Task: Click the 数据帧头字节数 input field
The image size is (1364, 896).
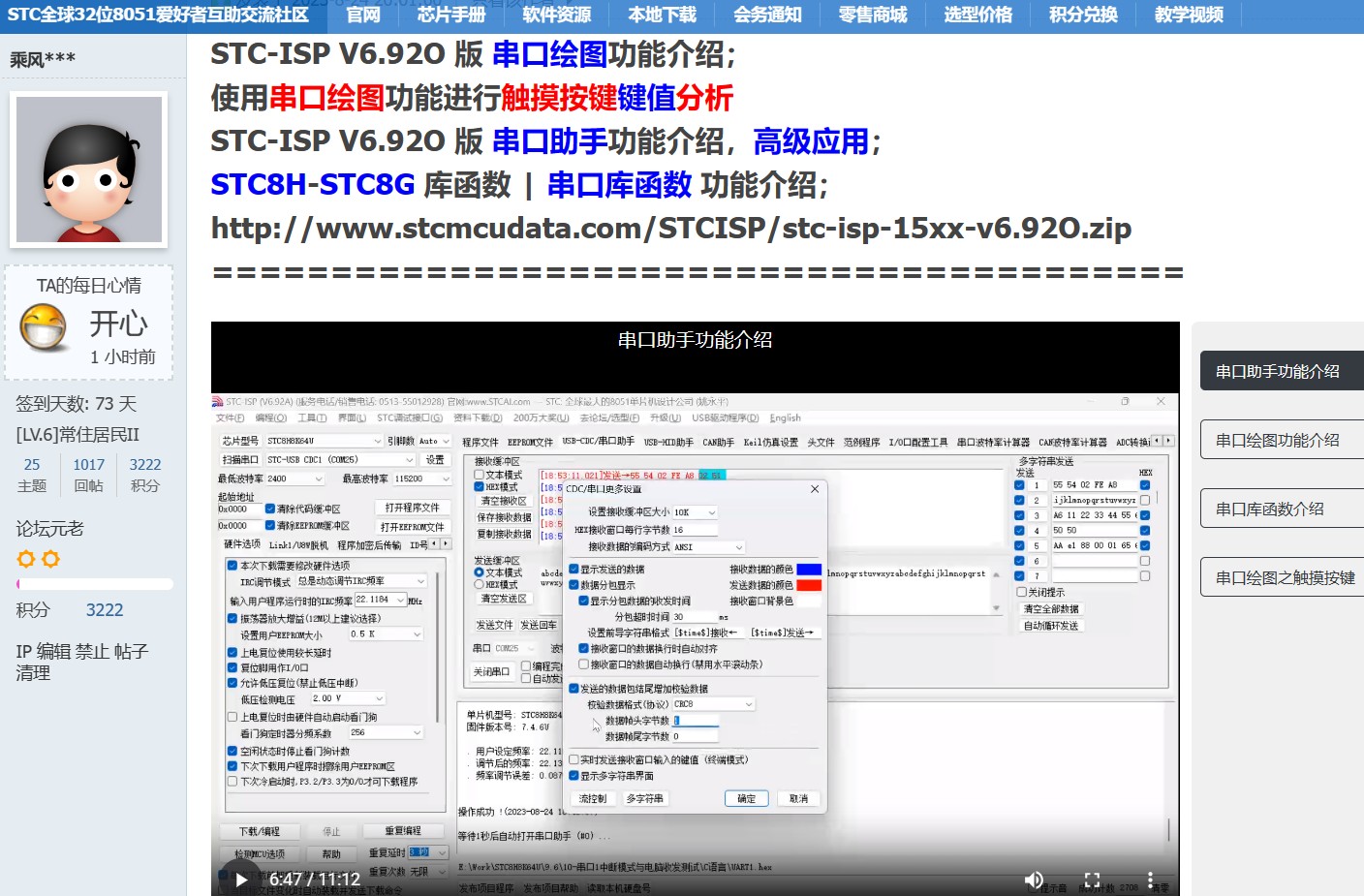Action: [x=696, y=721]
